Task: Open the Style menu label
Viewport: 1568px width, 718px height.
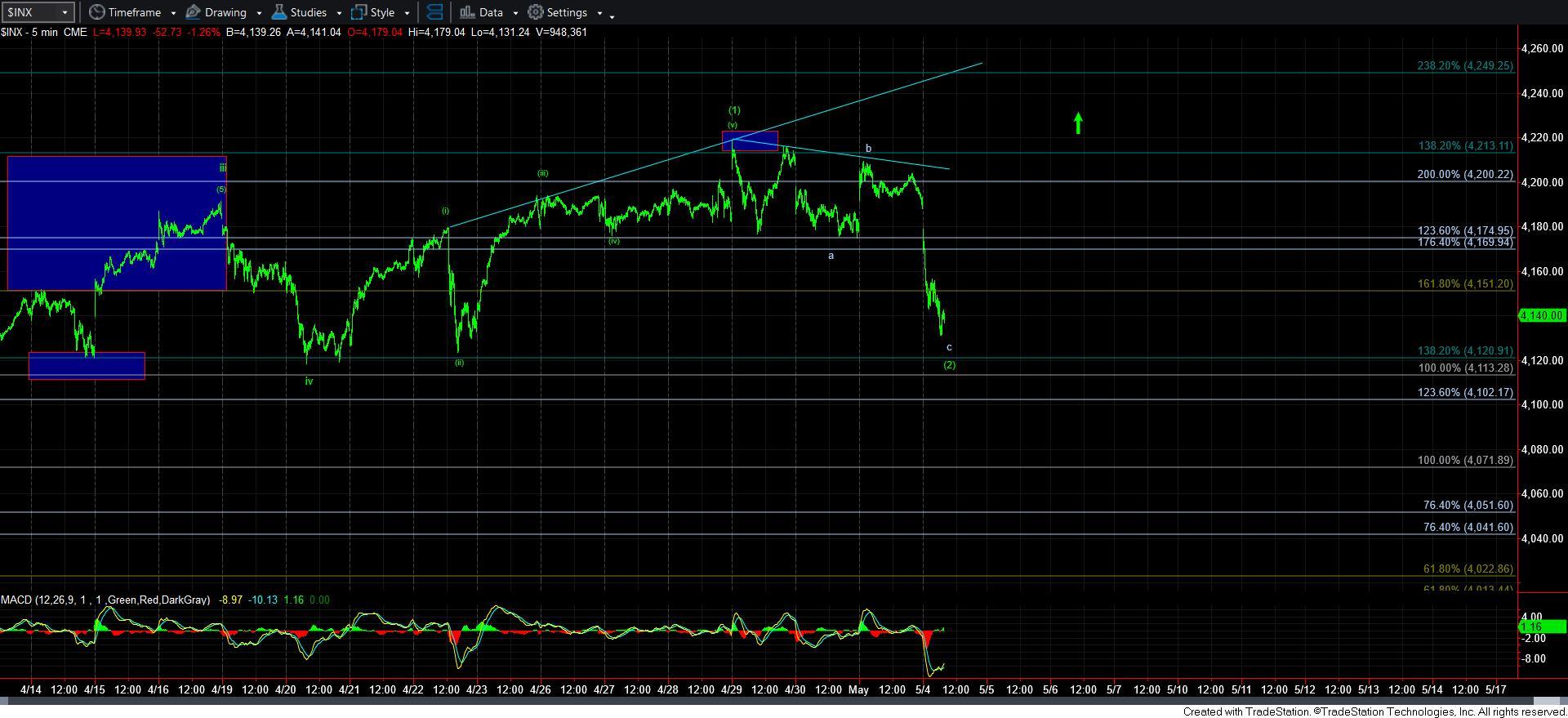Action: [382, 12]
